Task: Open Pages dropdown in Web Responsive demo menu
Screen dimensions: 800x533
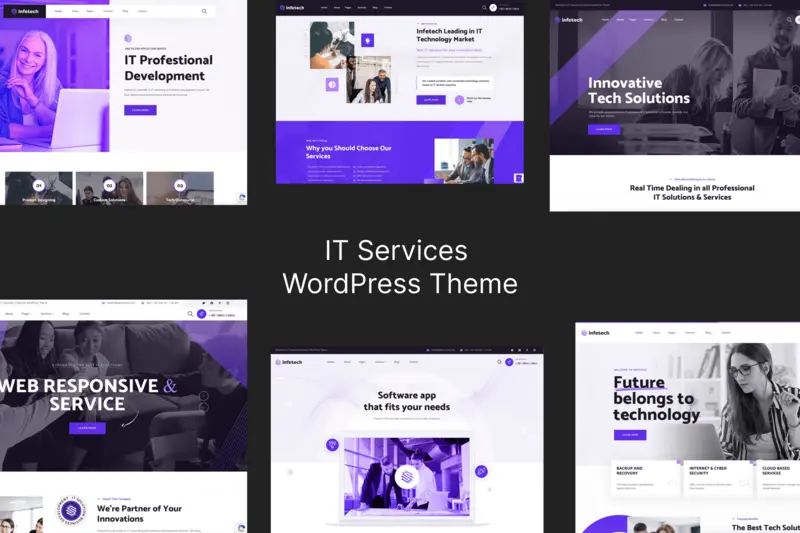Action: [26, 314]
